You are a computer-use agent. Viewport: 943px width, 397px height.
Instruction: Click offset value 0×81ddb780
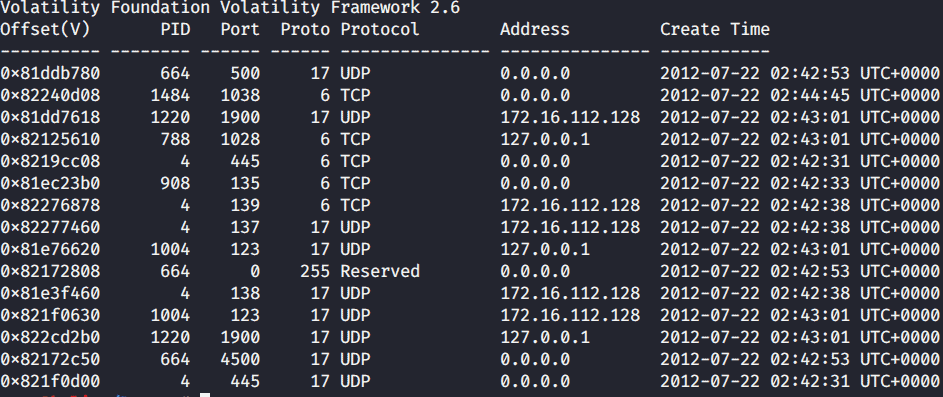50,73
